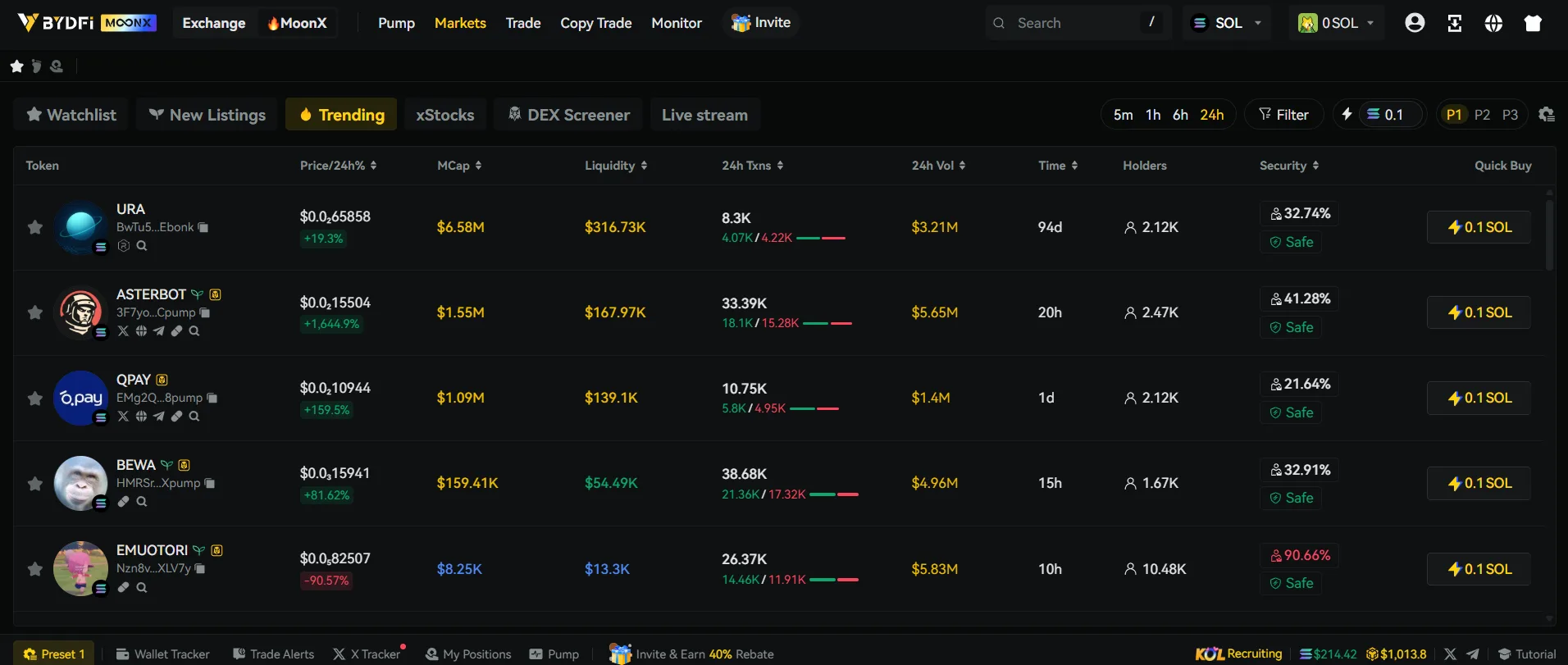Open ASTERBOT's Telegram link icon

click(159, 331)
